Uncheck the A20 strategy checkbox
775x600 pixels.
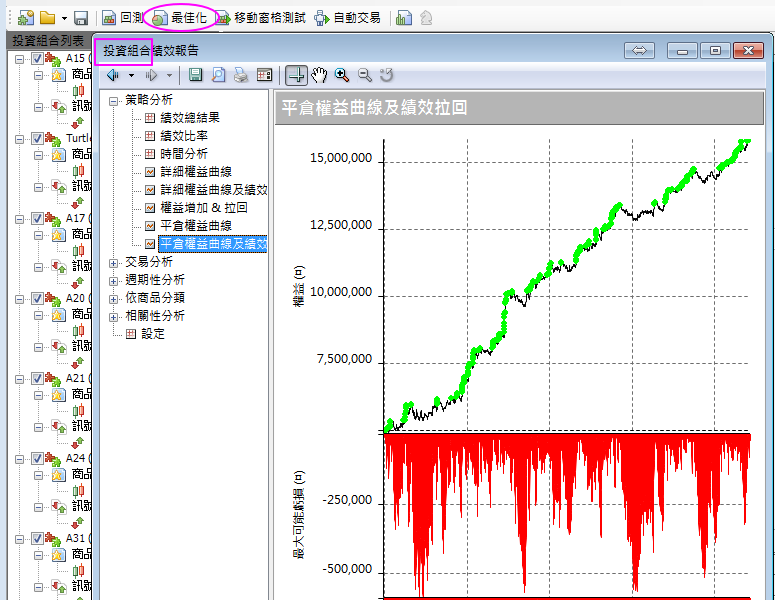click(x=38, y=299)
